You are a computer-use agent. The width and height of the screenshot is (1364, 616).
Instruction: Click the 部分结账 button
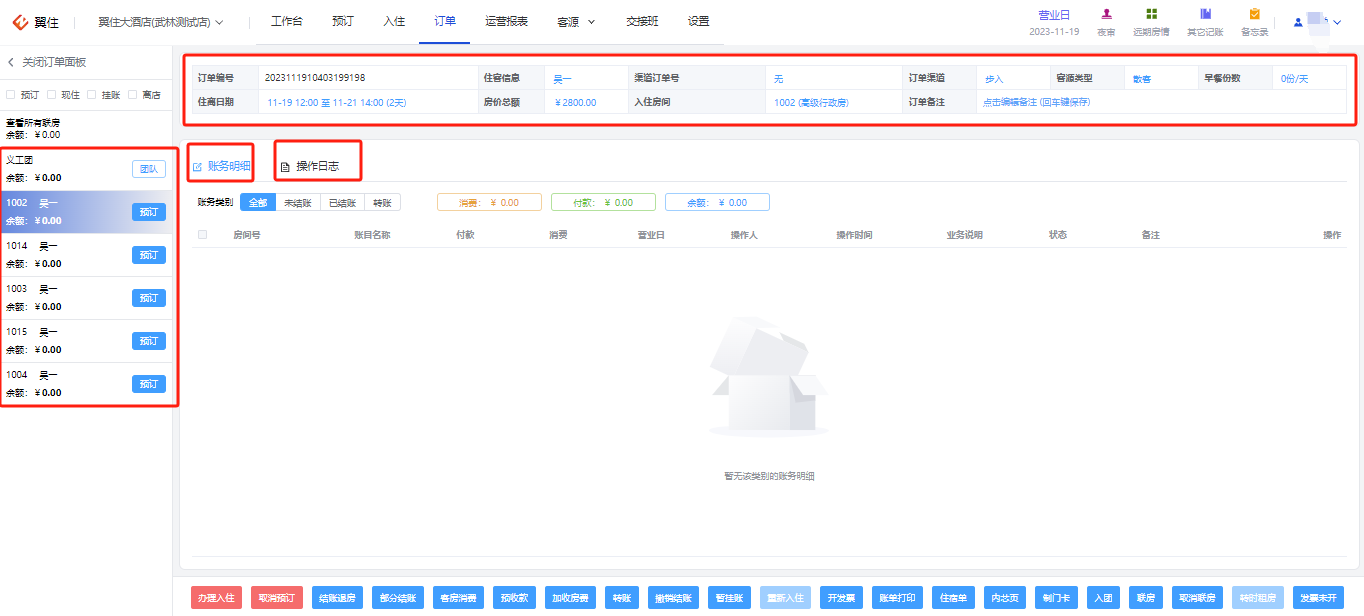click(398, 598)
